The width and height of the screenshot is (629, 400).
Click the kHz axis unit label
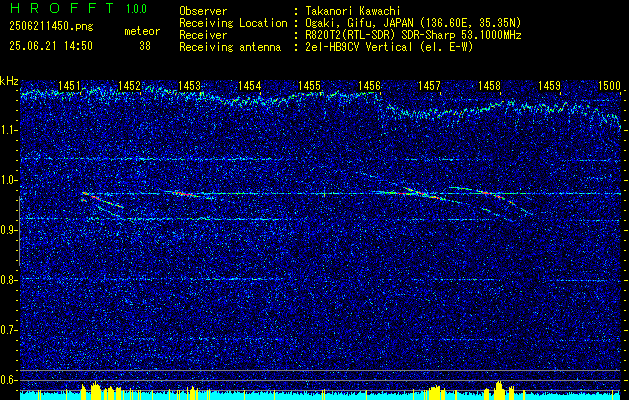click(9, 81)
